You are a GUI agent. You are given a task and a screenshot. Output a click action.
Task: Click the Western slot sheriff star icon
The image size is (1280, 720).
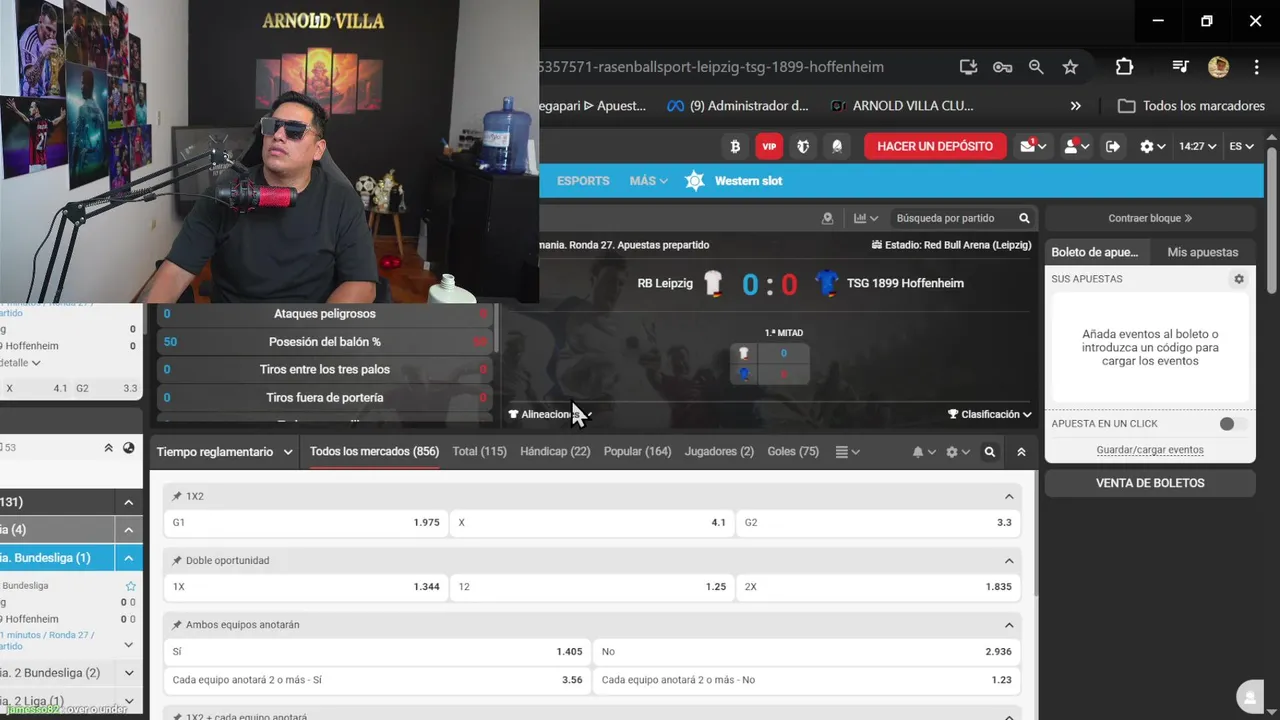695,181
